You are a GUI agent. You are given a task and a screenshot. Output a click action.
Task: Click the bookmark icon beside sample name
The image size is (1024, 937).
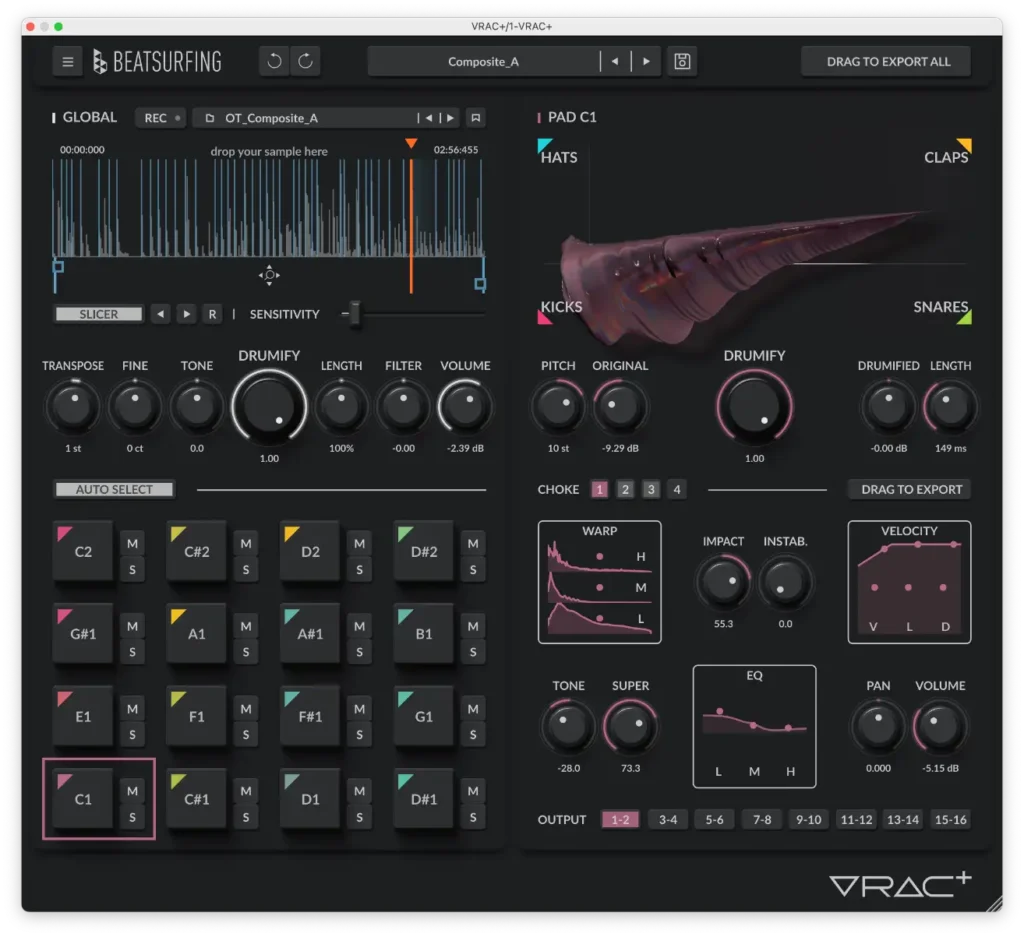(x=475, y=118)
